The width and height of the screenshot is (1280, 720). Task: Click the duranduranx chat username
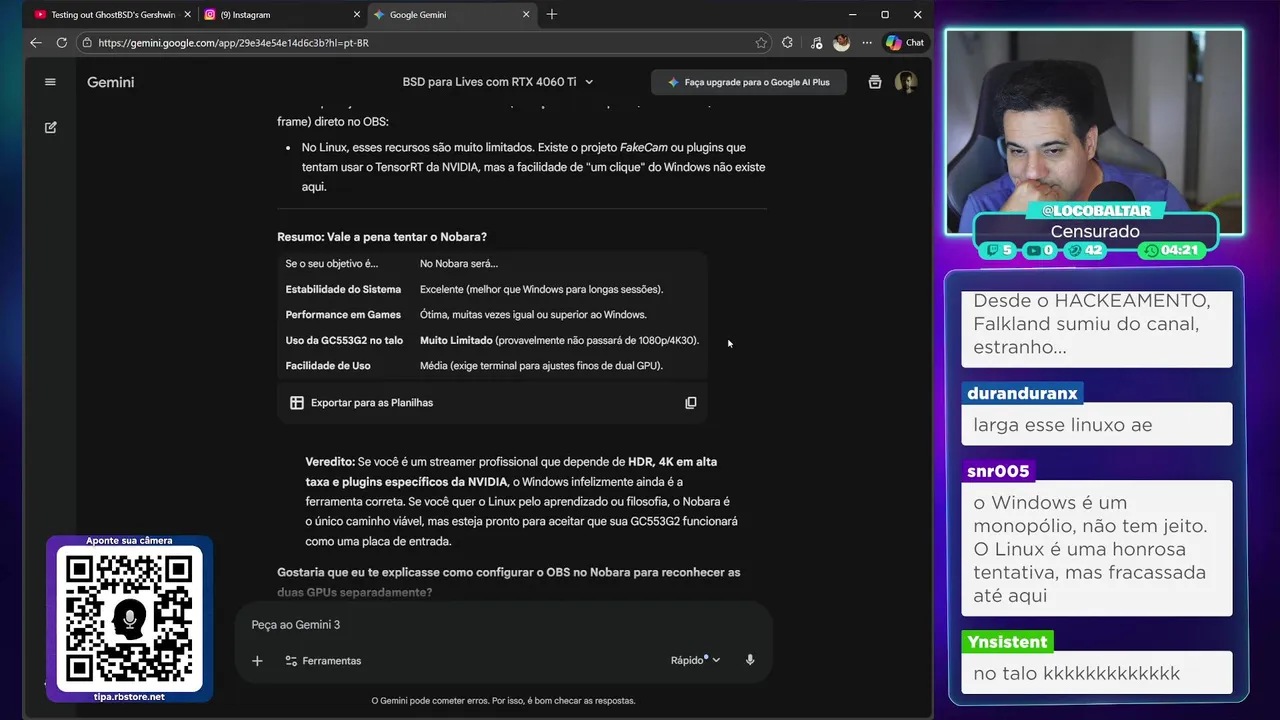coord(1022,394)
